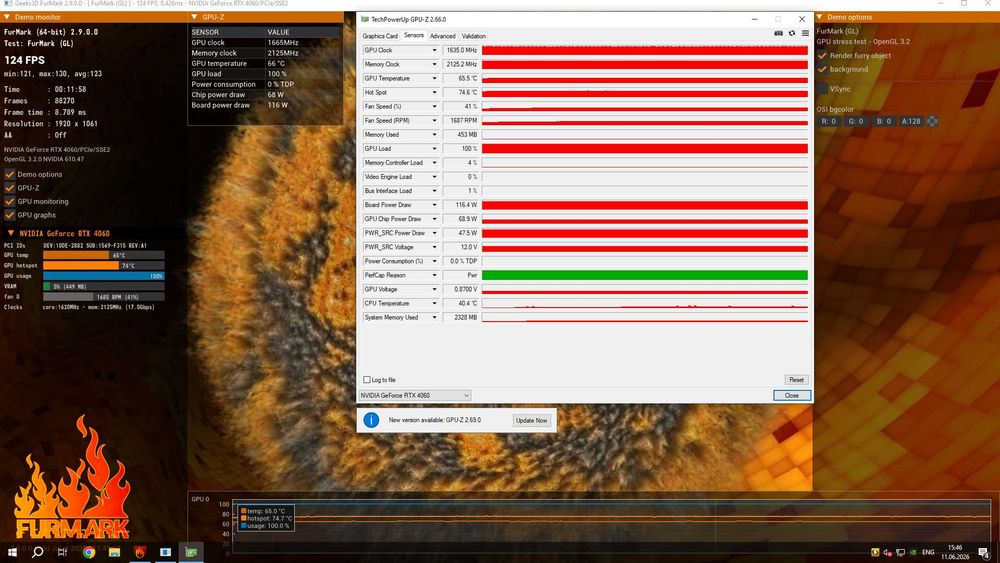Screen dimensions: 1000x563
Task: Uncheck Render furry object
Action: 822,55
